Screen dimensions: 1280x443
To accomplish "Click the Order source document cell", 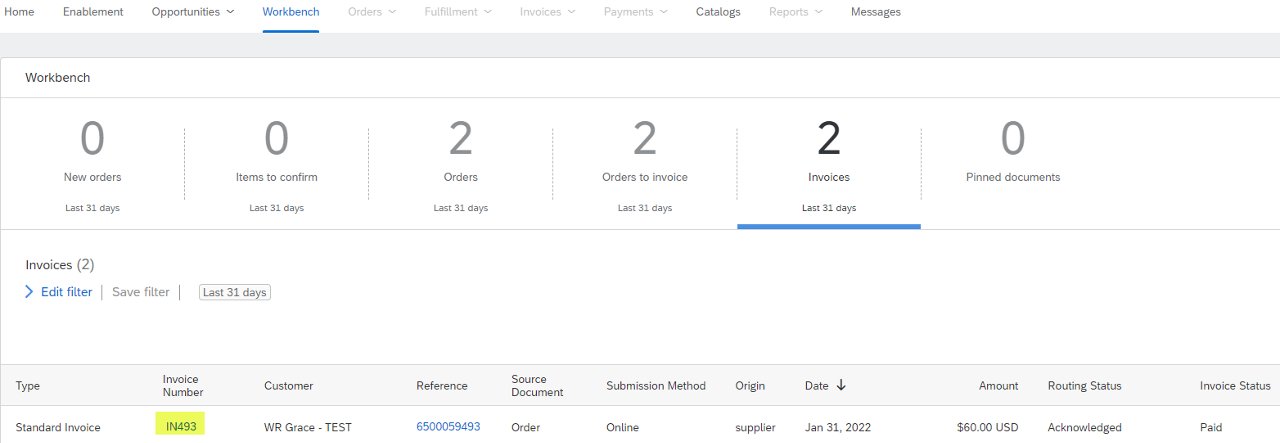I will click(525, 428).
